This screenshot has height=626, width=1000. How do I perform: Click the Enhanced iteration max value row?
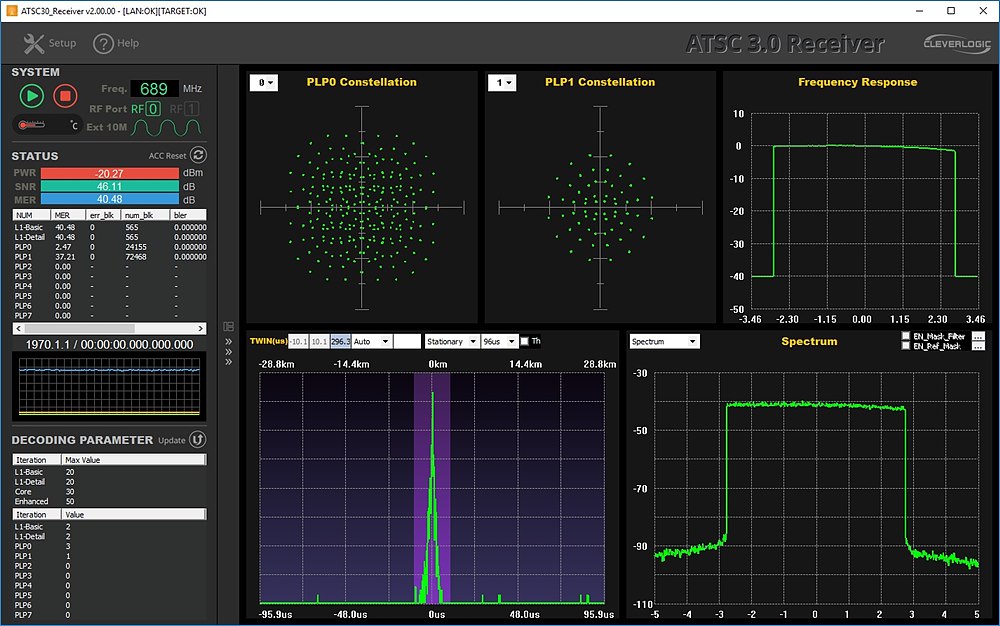pyautogui.click(x=110, y=502)
